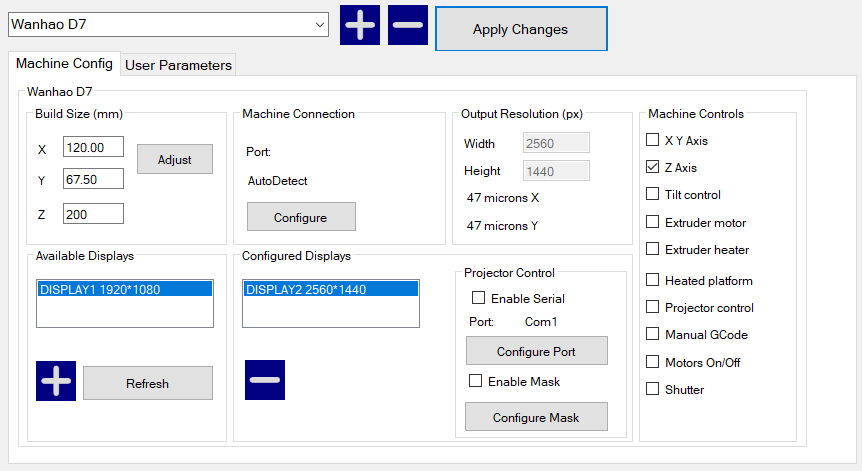The image size is (862, 471).
Task: Remove configured display using minus icon
Action: (x=265, y=380)
